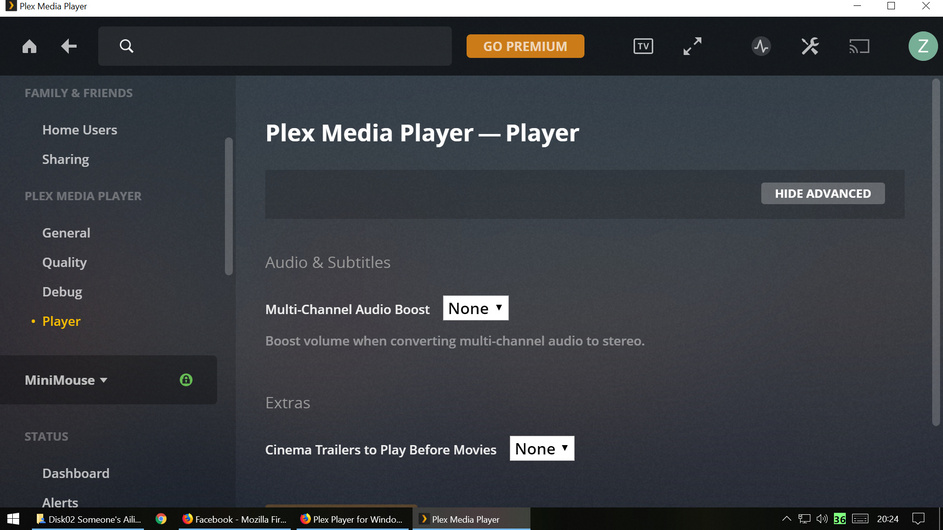
Task: Click the green secure lock icon
Action: tap(186, 380)
